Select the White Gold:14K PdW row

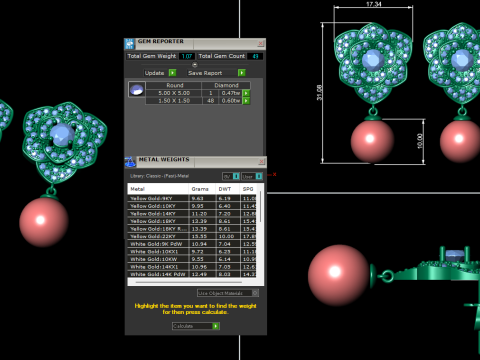tap(192, 274)
